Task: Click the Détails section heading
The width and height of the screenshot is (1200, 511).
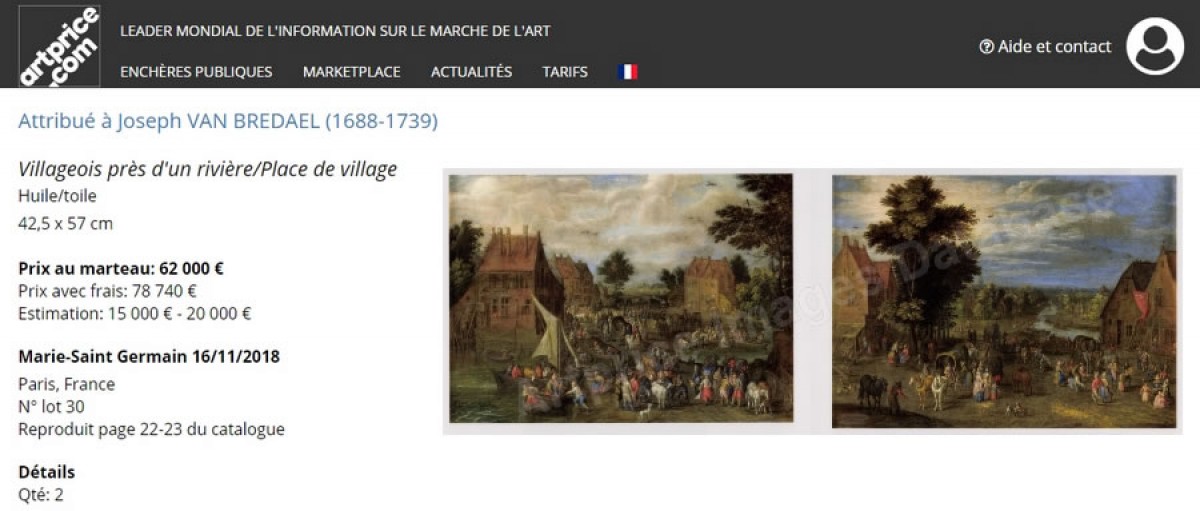Action: tap(46, 472)
